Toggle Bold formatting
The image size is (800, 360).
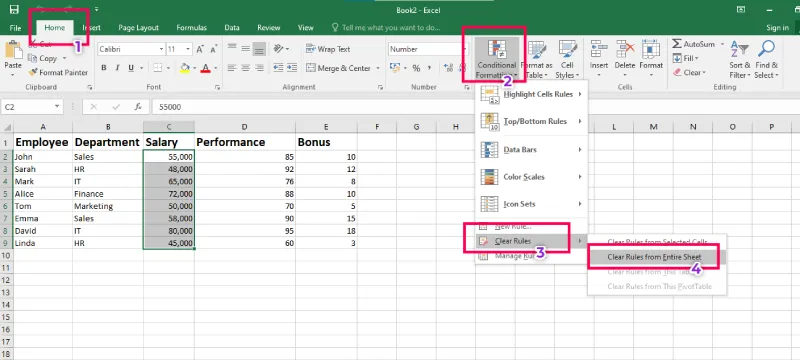point(104,68)
